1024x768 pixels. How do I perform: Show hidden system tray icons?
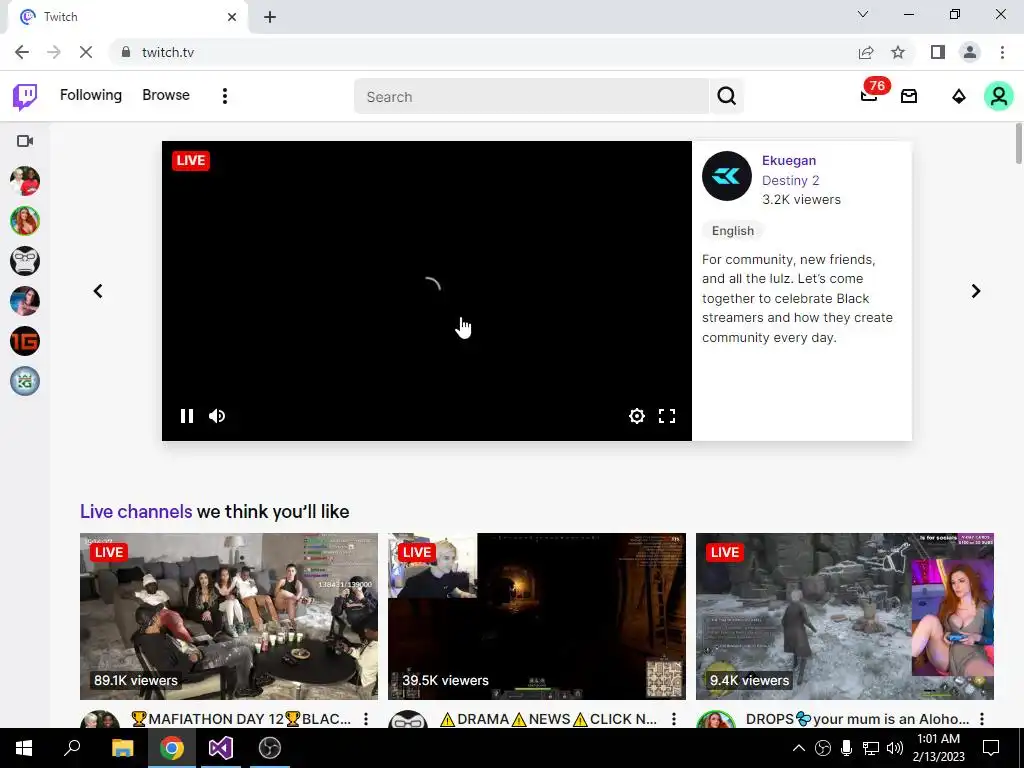(799, 748)
